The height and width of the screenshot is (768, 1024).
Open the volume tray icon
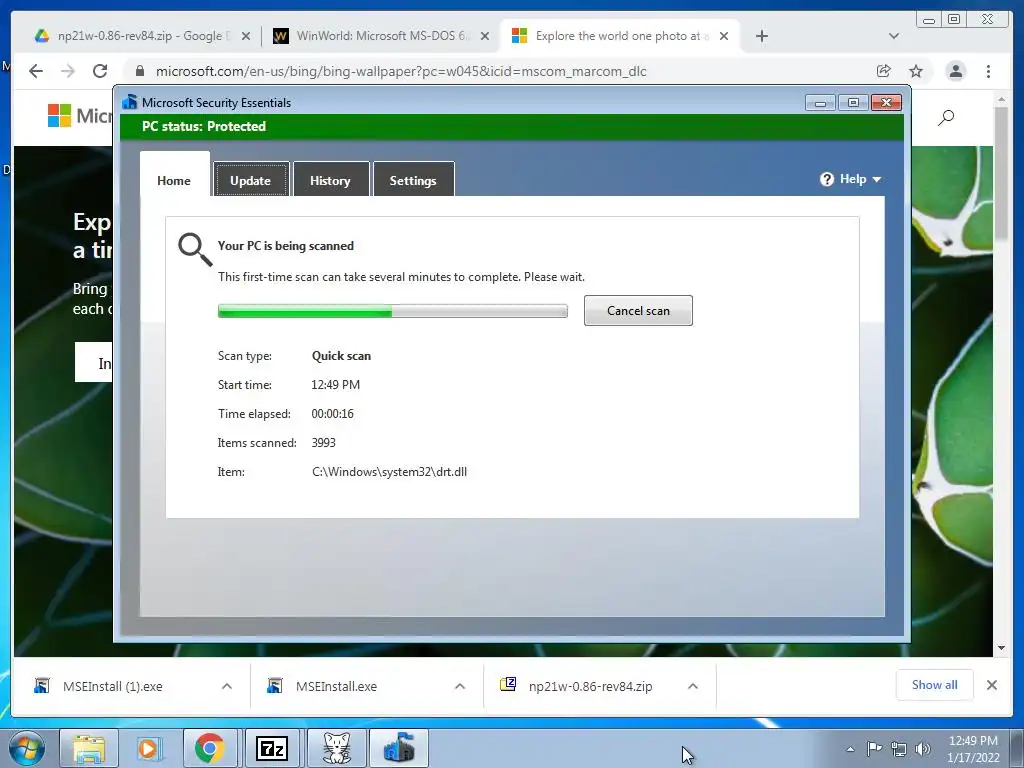pyautogui.click(x=923, y=749)
